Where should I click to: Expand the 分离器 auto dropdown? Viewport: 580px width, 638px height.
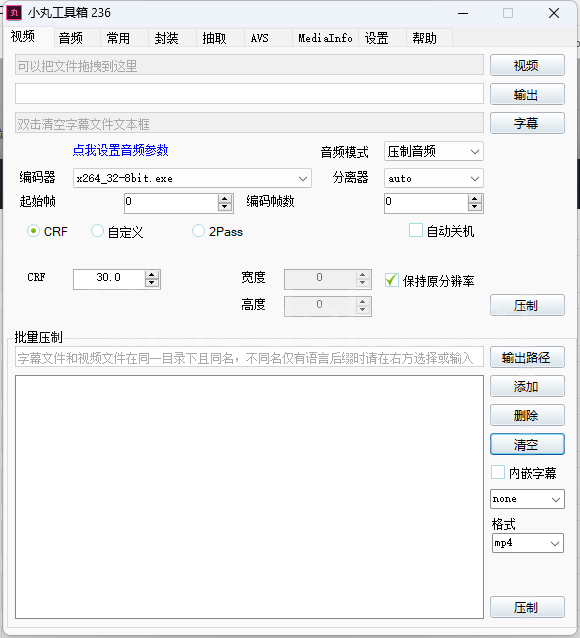click(433, 178)
